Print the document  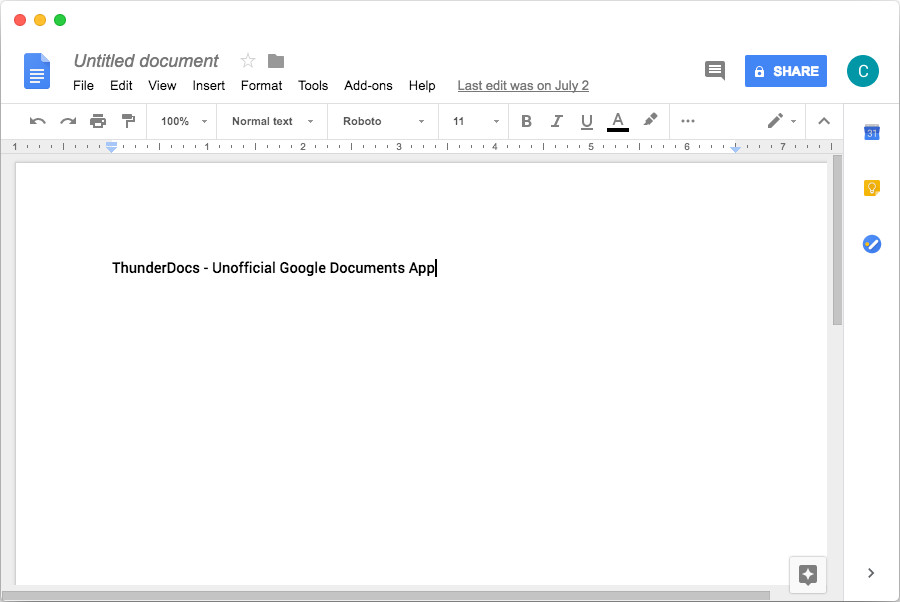[98, 121]
